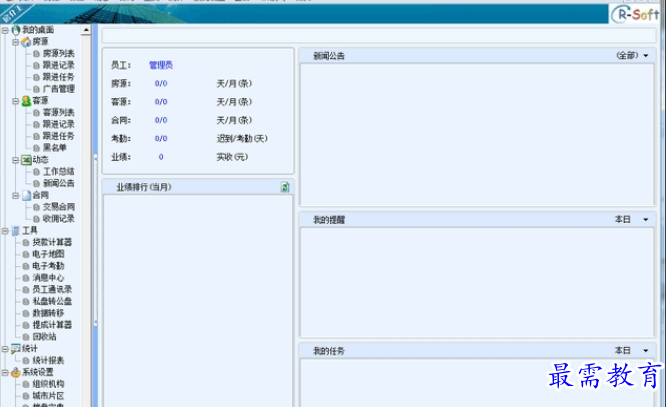The height and width of the screenshot is (407, 670).
Task: Open 统计报表 in the tree
Action: coord(48,360)
